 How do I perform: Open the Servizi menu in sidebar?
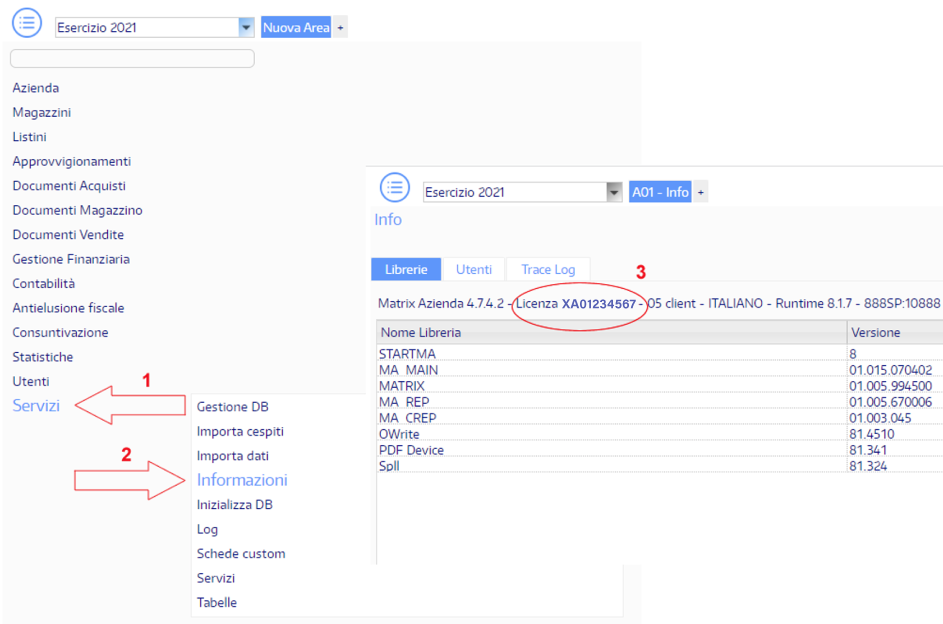pyautogui.click(x=36, y=405)
